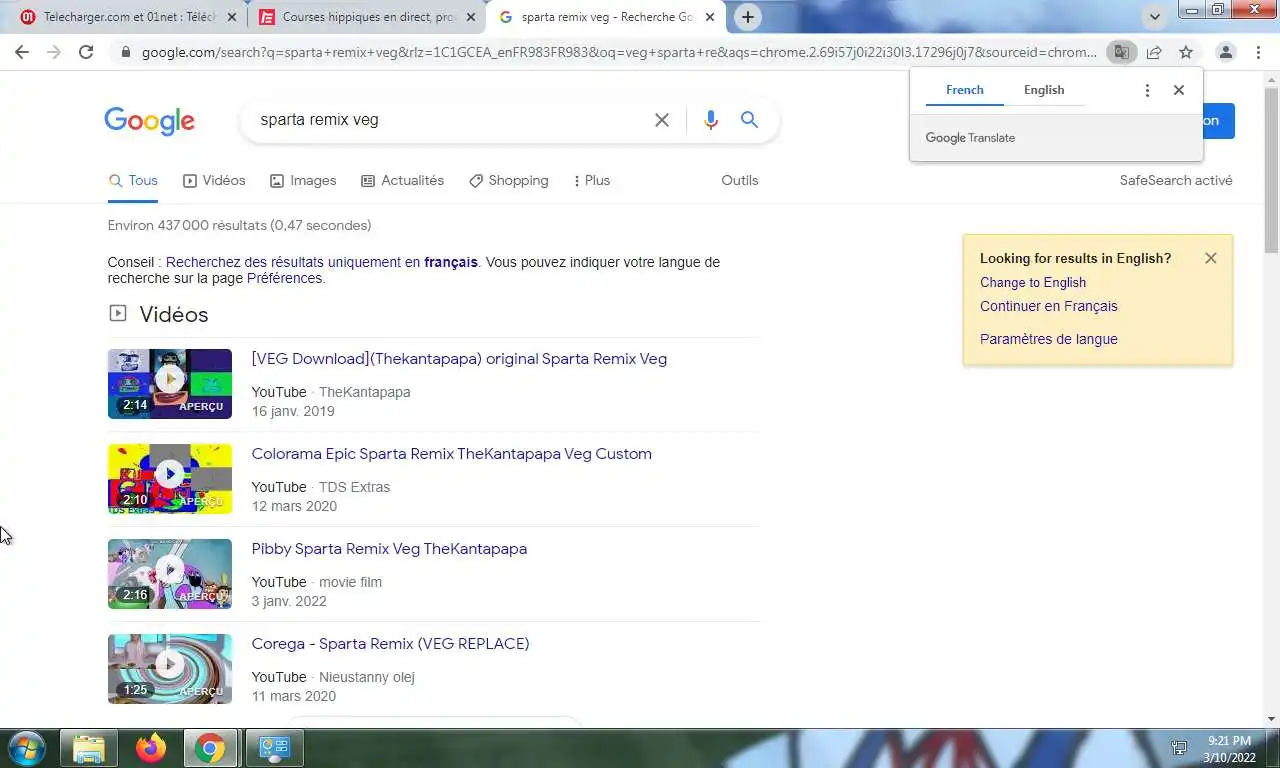The height and width of the screenshot is (768, 1280).
Task: Click the site lock icon in address bar
Action: 125,52
